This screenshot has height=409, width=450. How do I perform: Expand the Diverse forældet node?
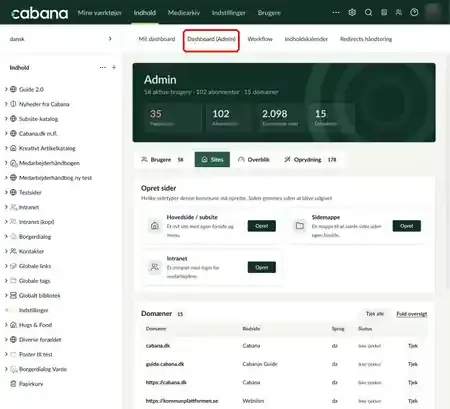[6, 339]
